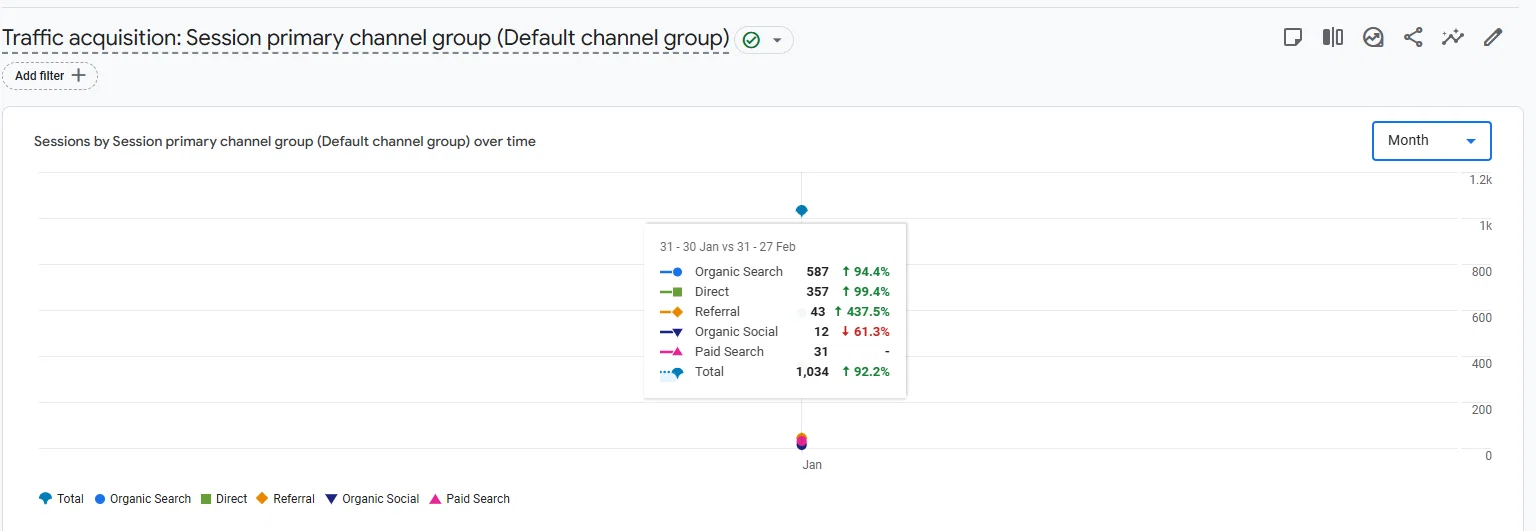Click the Traffic acquisition report title

point(365,38)
